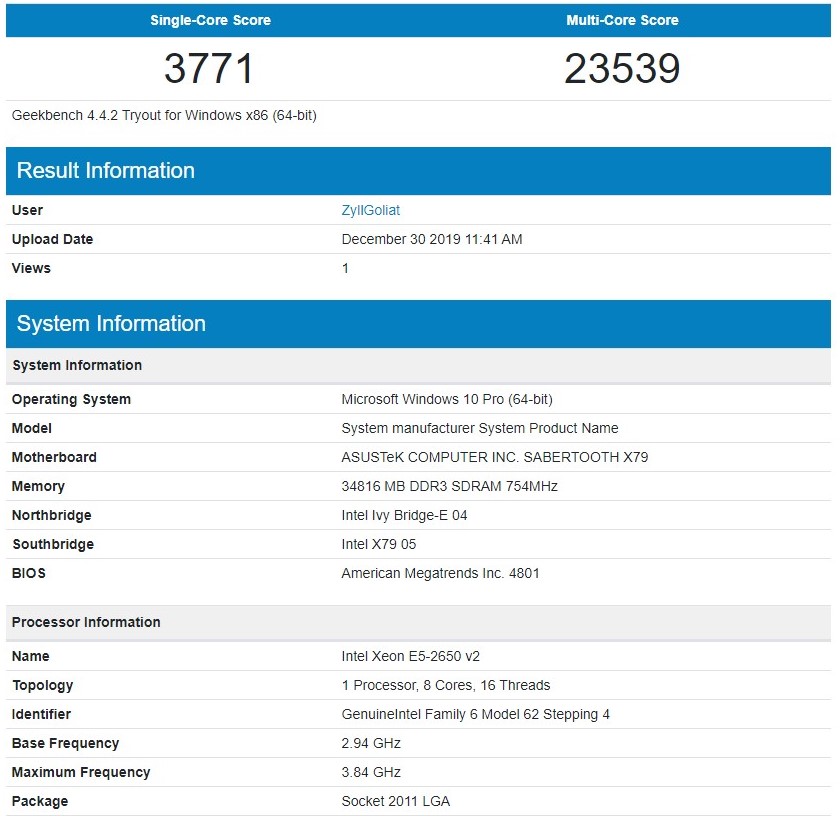The width and height of the screenshot is (840, 816).
Task: Click the Maximum Frequency row label
Action: (x=81, y=772)
